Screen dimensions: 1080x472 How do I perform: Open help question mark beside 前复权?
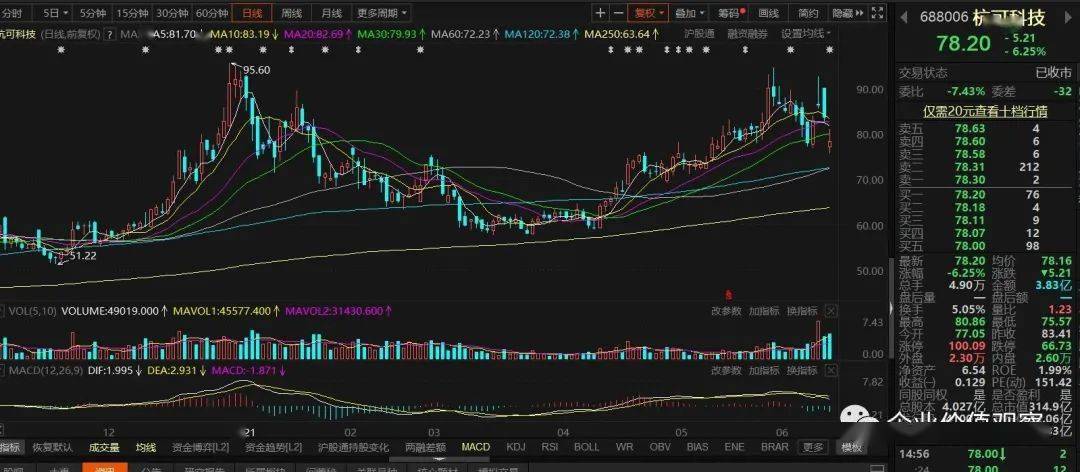tap(109, 34)
